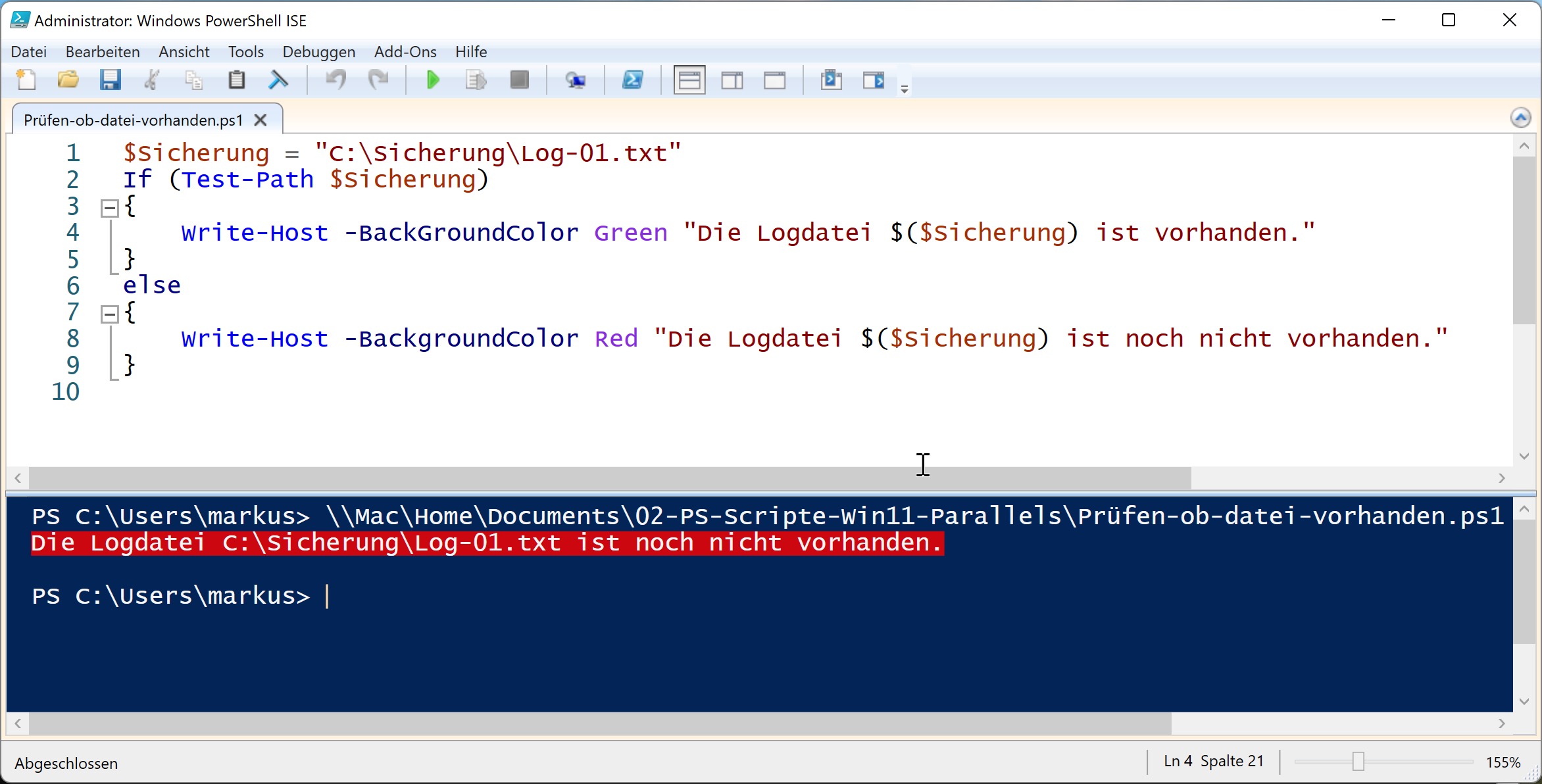Click the console scroll-up arrow
This screenshot has width=1542, height=784.
pos(1524,509)
